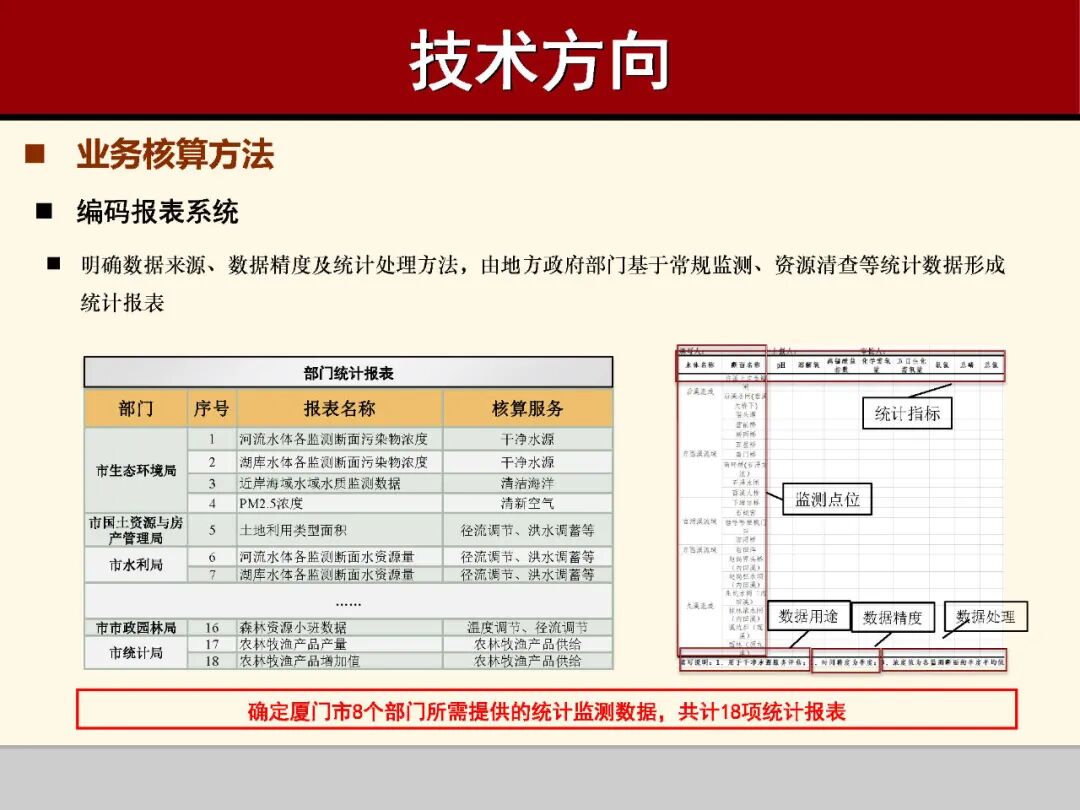This screenshot has width=1080, height=810.
Task: Click the red square bullet beside 业务核算方法
Action: (37, 155)
